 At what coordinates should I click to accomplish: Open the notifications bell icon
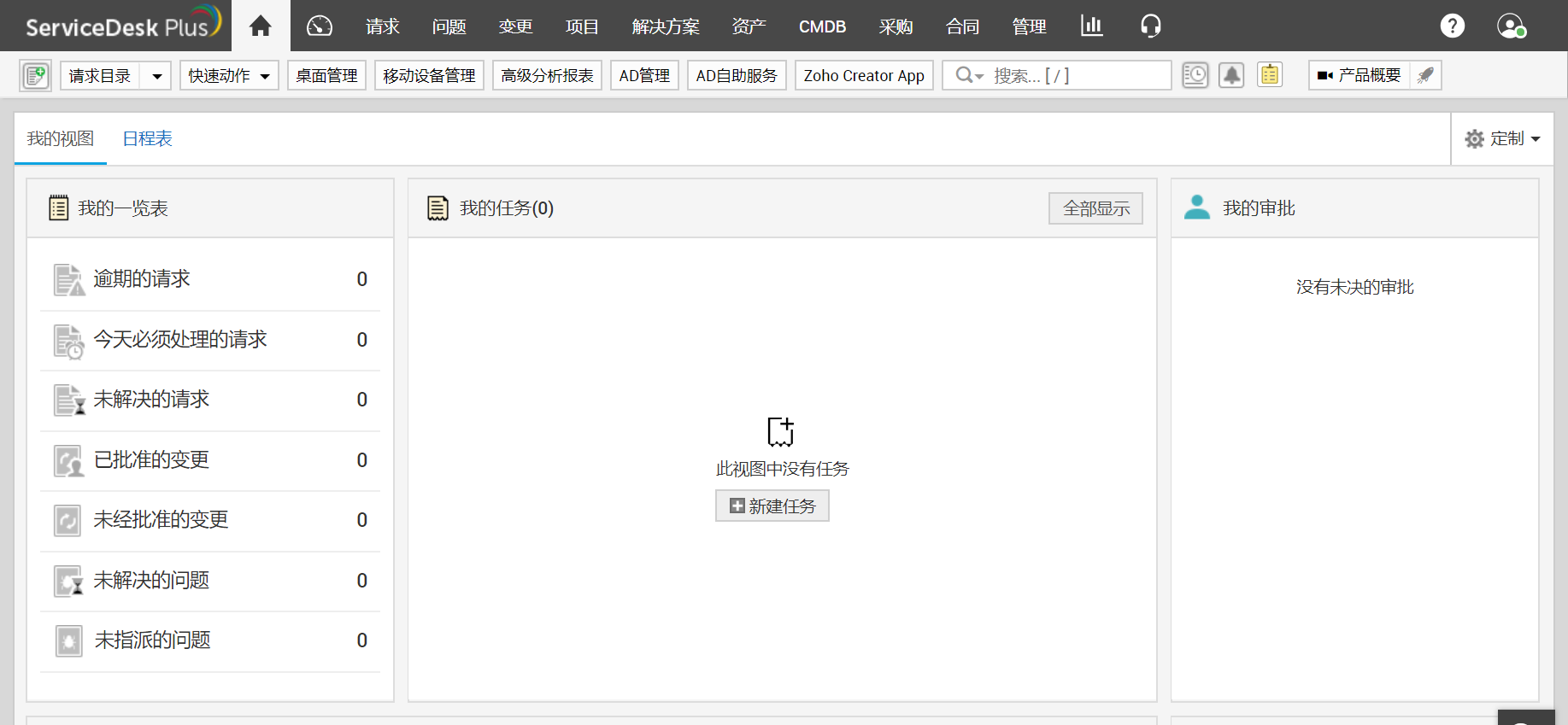pos(1231,75)
